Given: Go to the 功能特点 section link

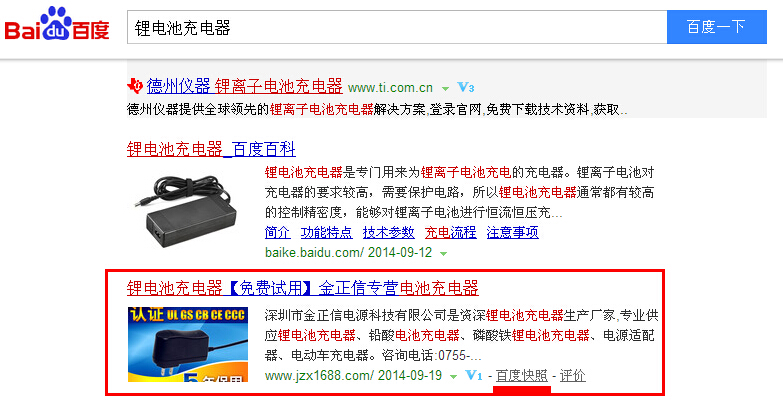Looking at the screenshot, I should [x=326, y=232].
